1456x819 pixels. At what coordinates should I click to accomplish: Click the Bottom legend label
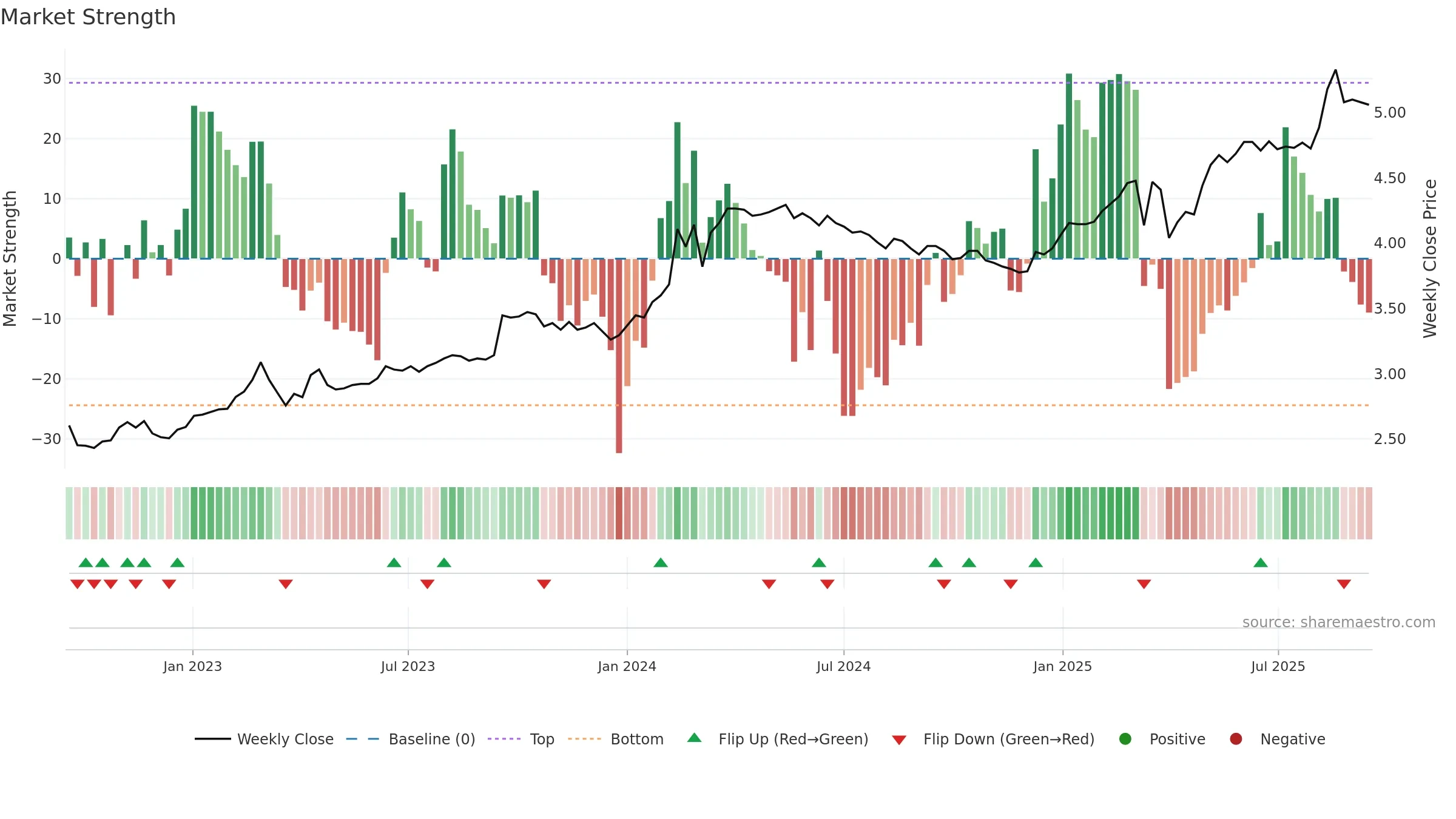637,739
